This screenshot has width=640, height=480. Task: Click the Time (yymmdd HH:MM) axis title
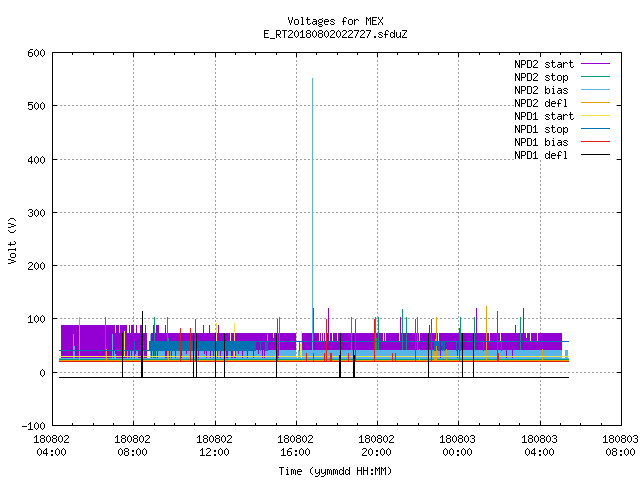tap(335, 471)
